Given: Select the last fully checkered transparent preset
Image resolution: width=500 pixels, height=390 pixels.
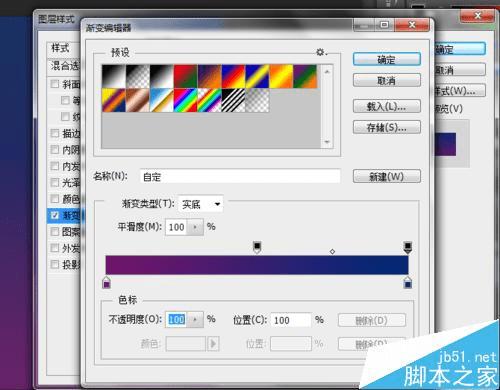Looking at the screenshot, I should coord(257,100).
